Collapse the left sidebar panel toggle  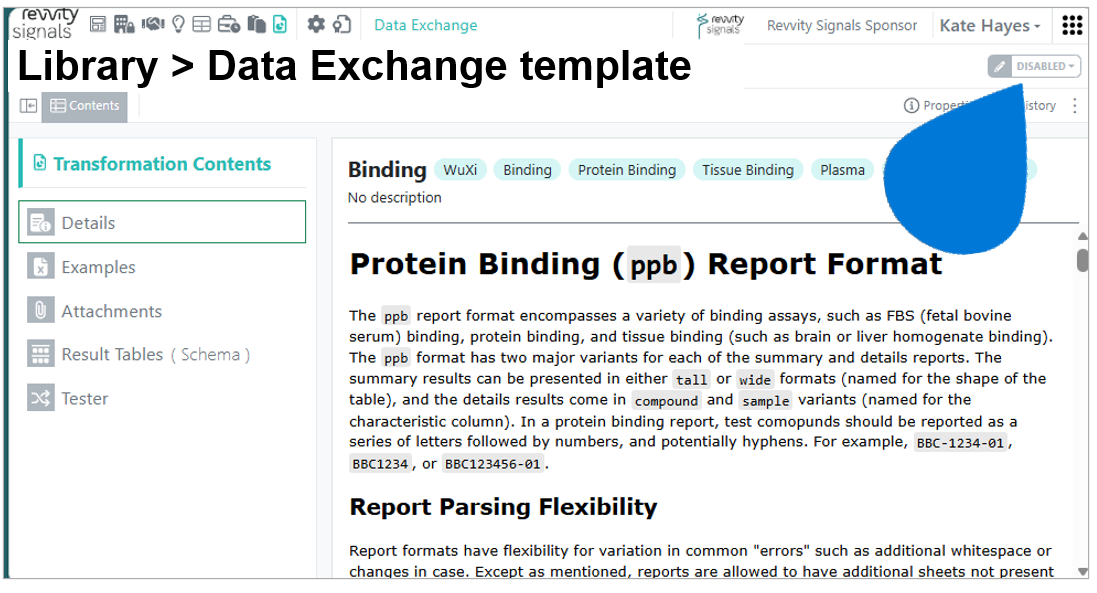point(29,106)
